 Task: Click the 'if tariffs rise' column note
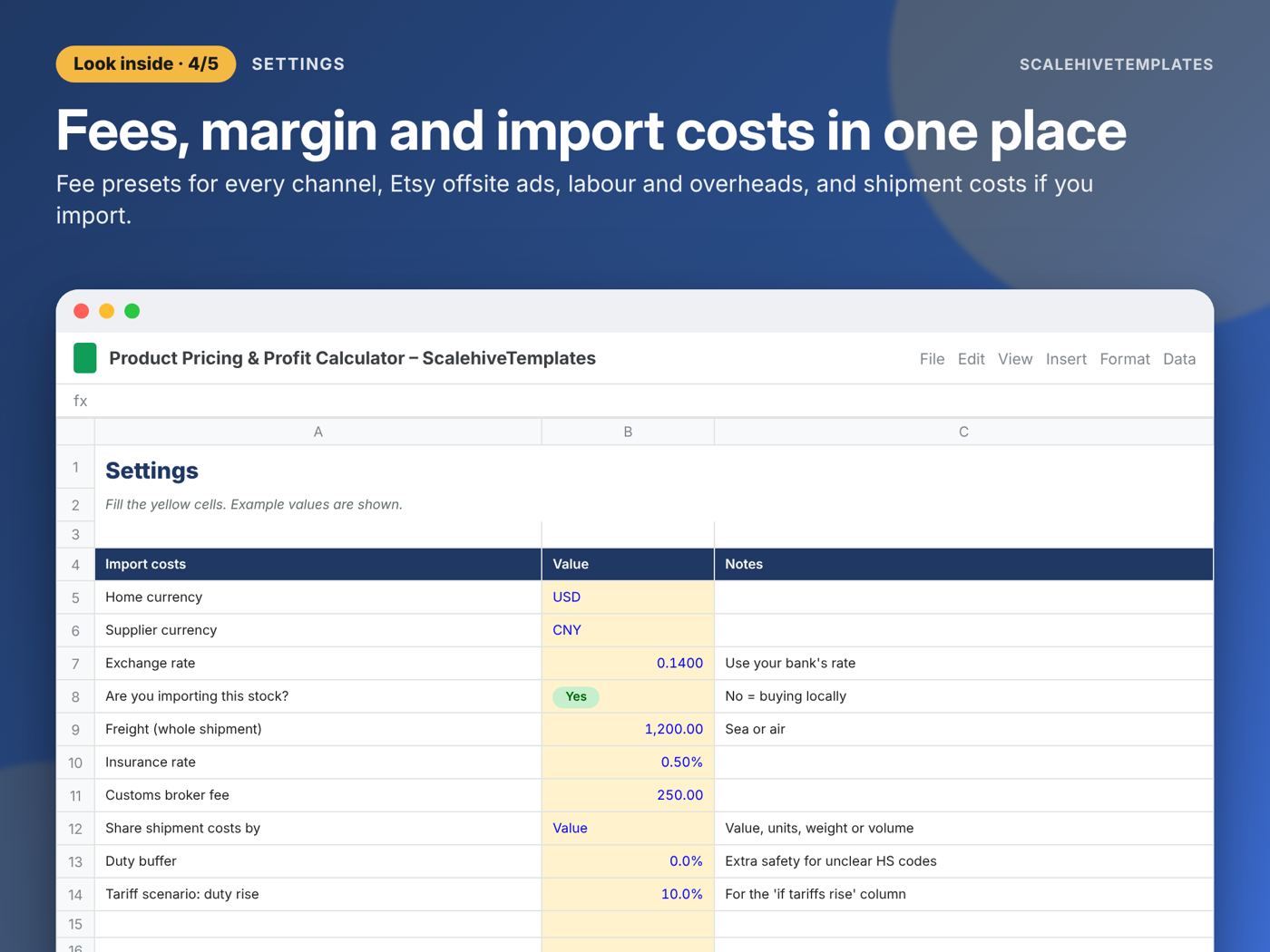pyautogui.click(x=816, y=894)
